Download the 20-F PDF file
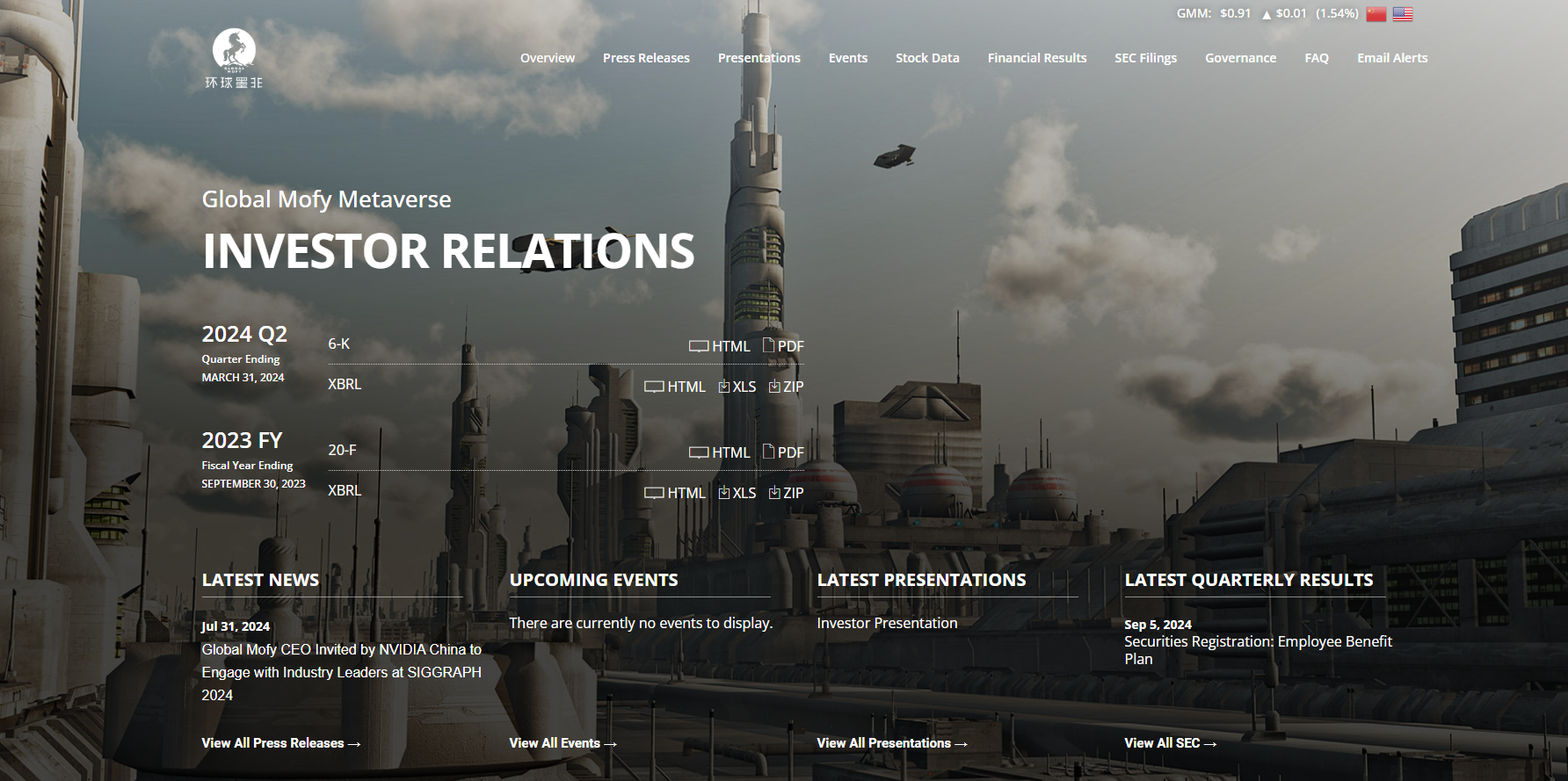This screenshot has height=781, width=1568. point(783,452)
